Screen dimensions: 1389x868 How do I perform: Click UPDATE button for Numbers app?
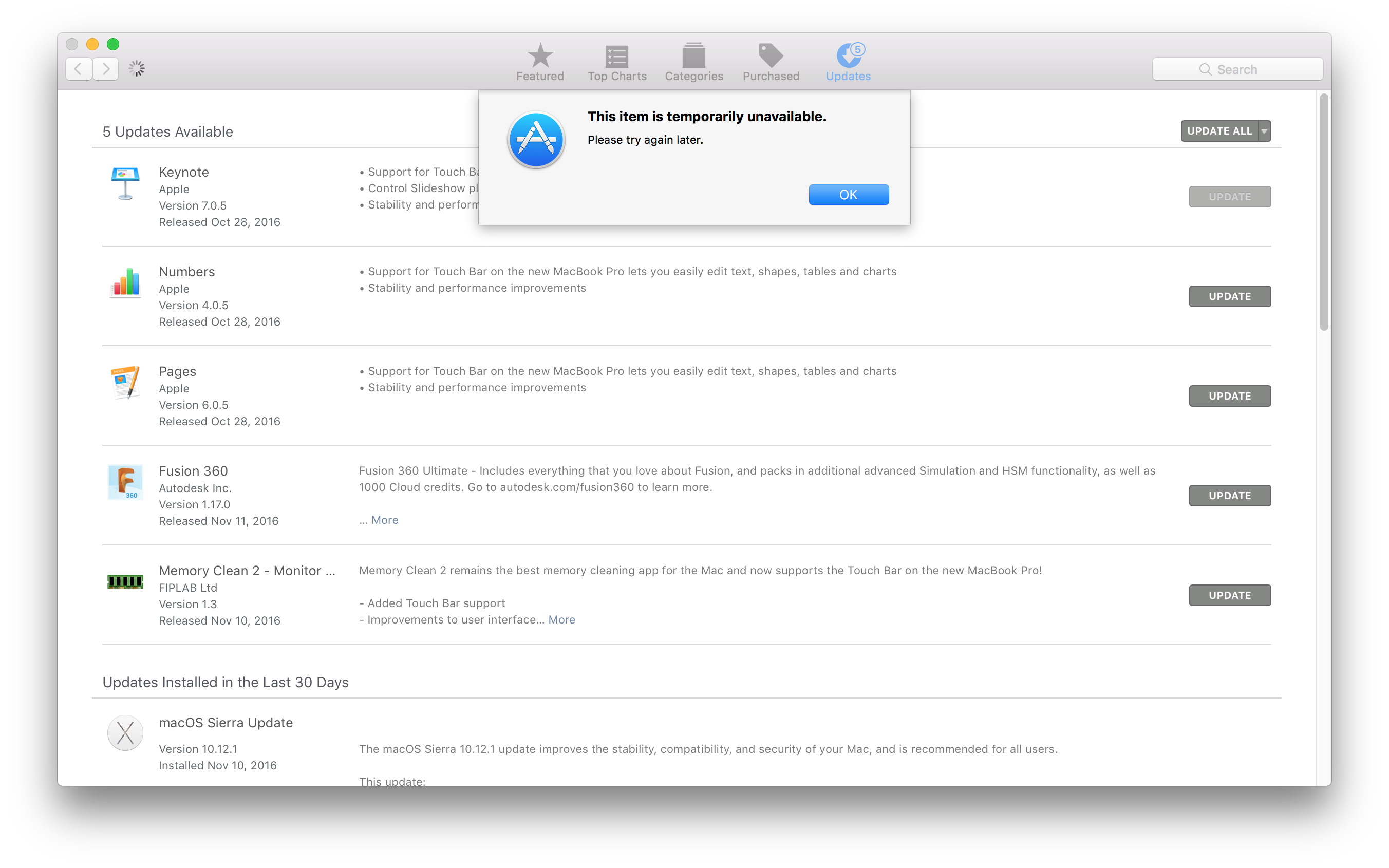click(x=1229, y=295)
